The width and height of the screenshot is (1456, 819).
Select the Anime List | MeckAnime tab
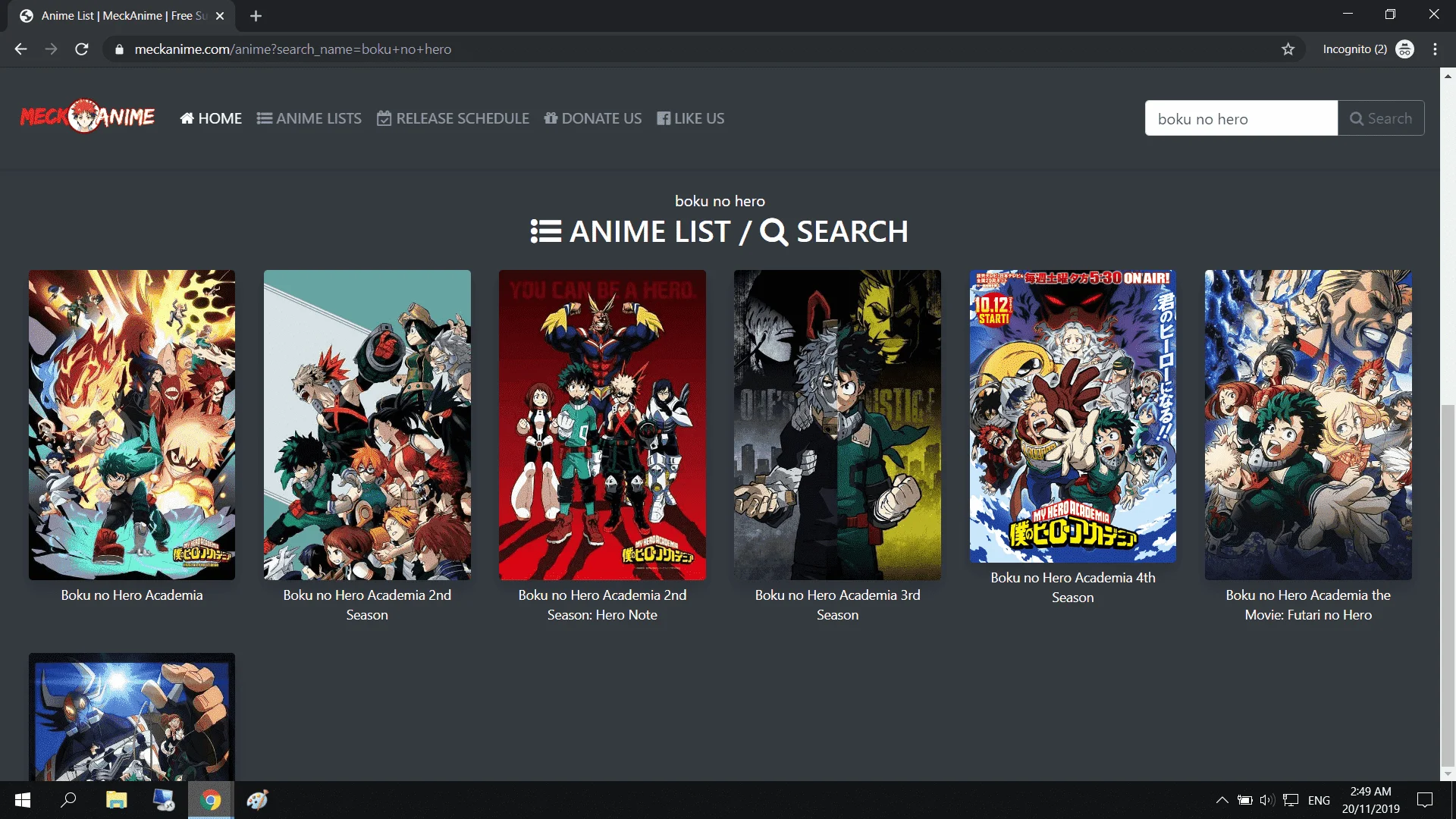(x=123, y=16)
